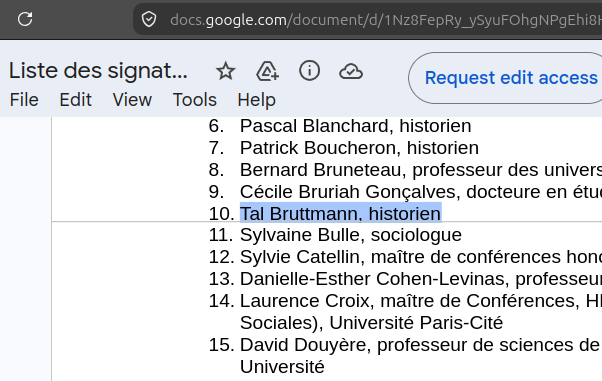This screenshot has height=381, width=602.
Task: Open the Tools menu
Action: point(195,100)
